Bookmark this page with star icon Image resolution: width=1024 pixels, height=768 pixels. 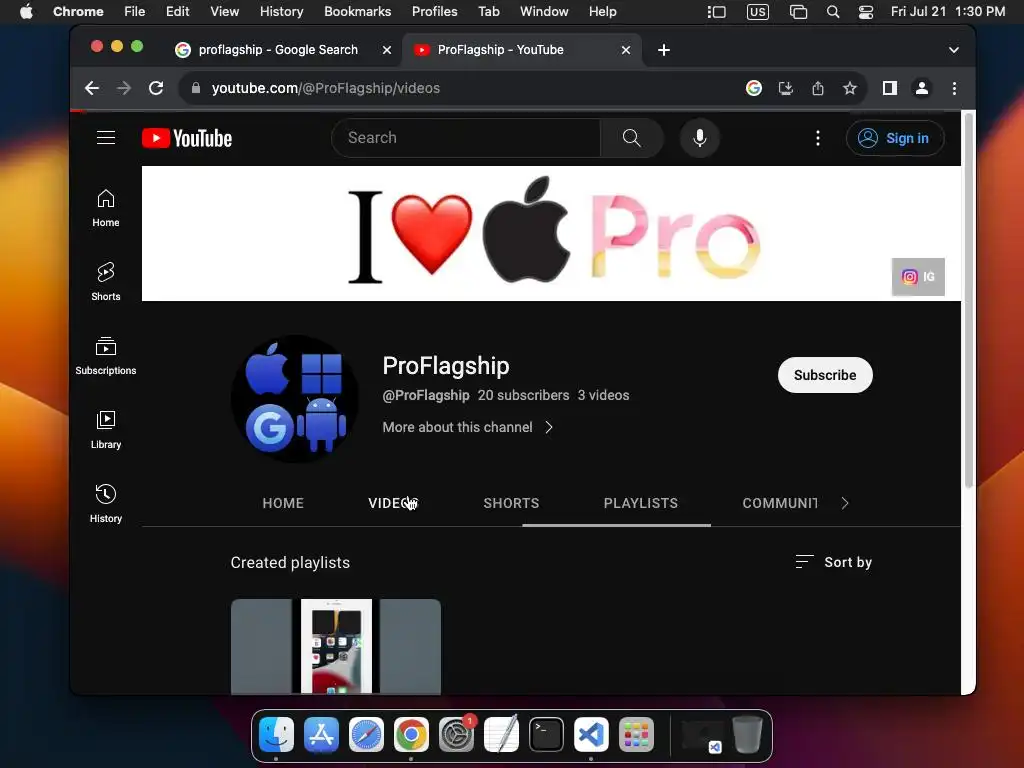click(850, 88)
